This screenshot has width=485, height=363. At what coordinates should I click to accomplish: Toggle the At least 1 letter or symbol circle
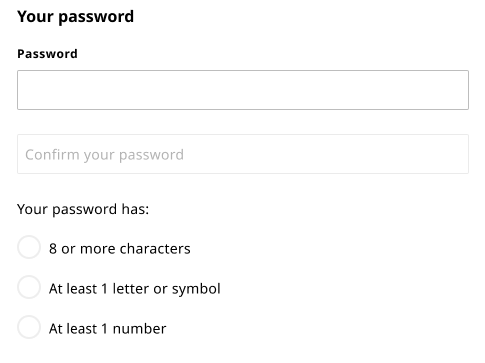29,287
